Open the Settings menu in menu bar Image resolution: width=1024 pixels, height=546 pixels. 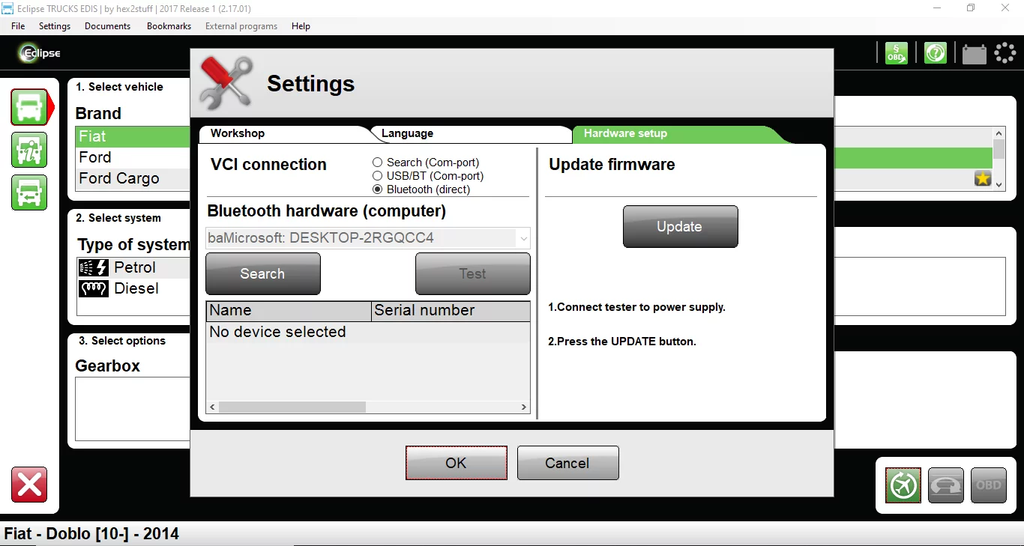tap(54, 26)
